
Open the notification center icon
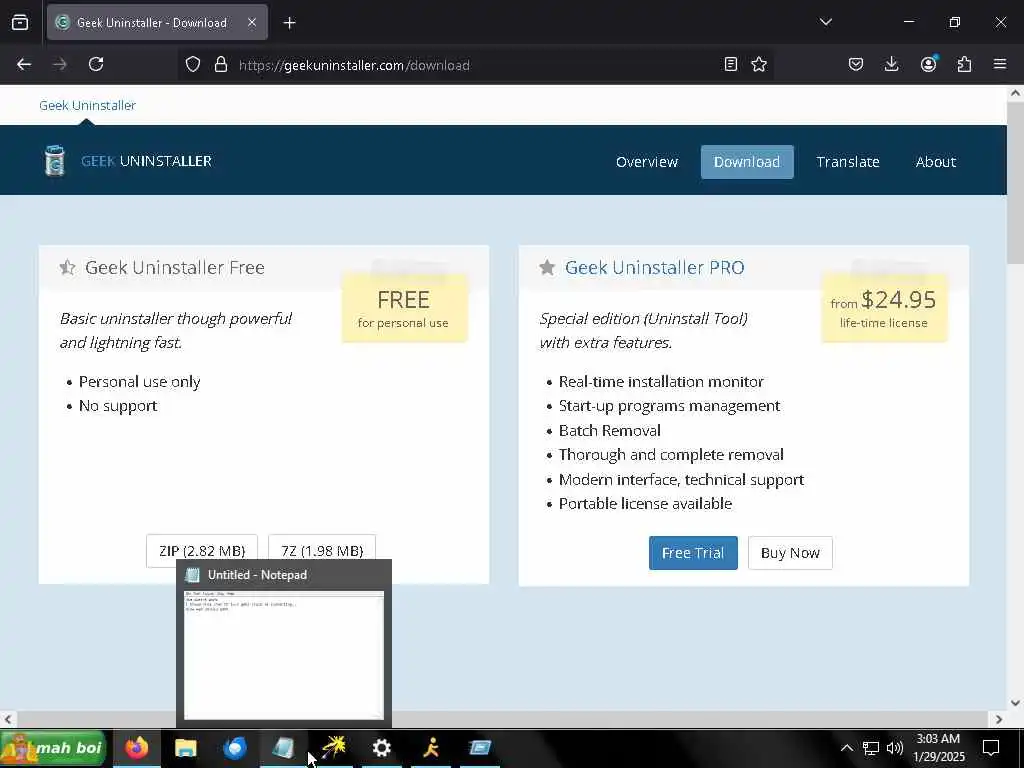991,748
